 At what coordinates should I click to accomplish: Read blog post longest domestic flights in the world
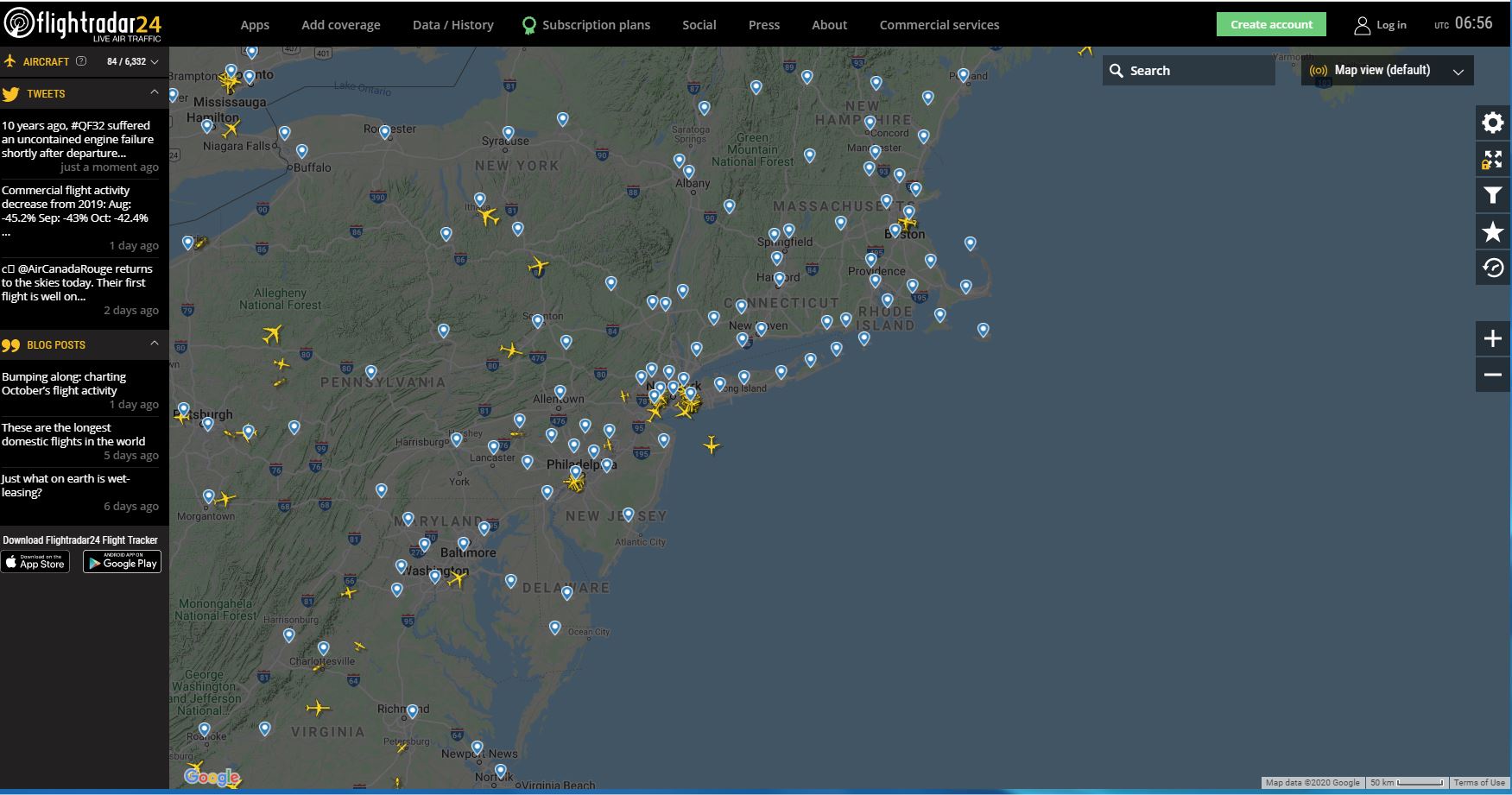(73, 434)
